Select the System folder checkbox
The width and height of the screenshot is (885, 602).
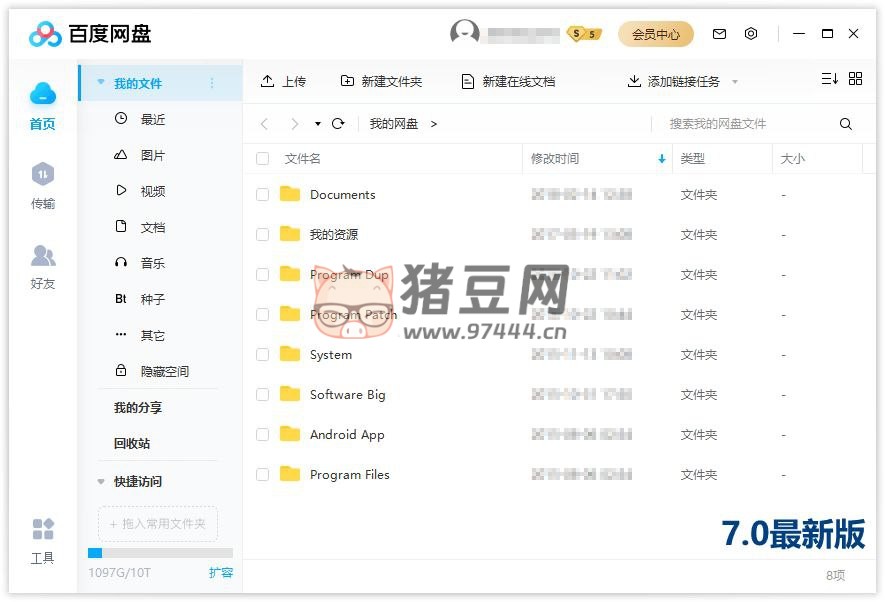tap(262, 355)
